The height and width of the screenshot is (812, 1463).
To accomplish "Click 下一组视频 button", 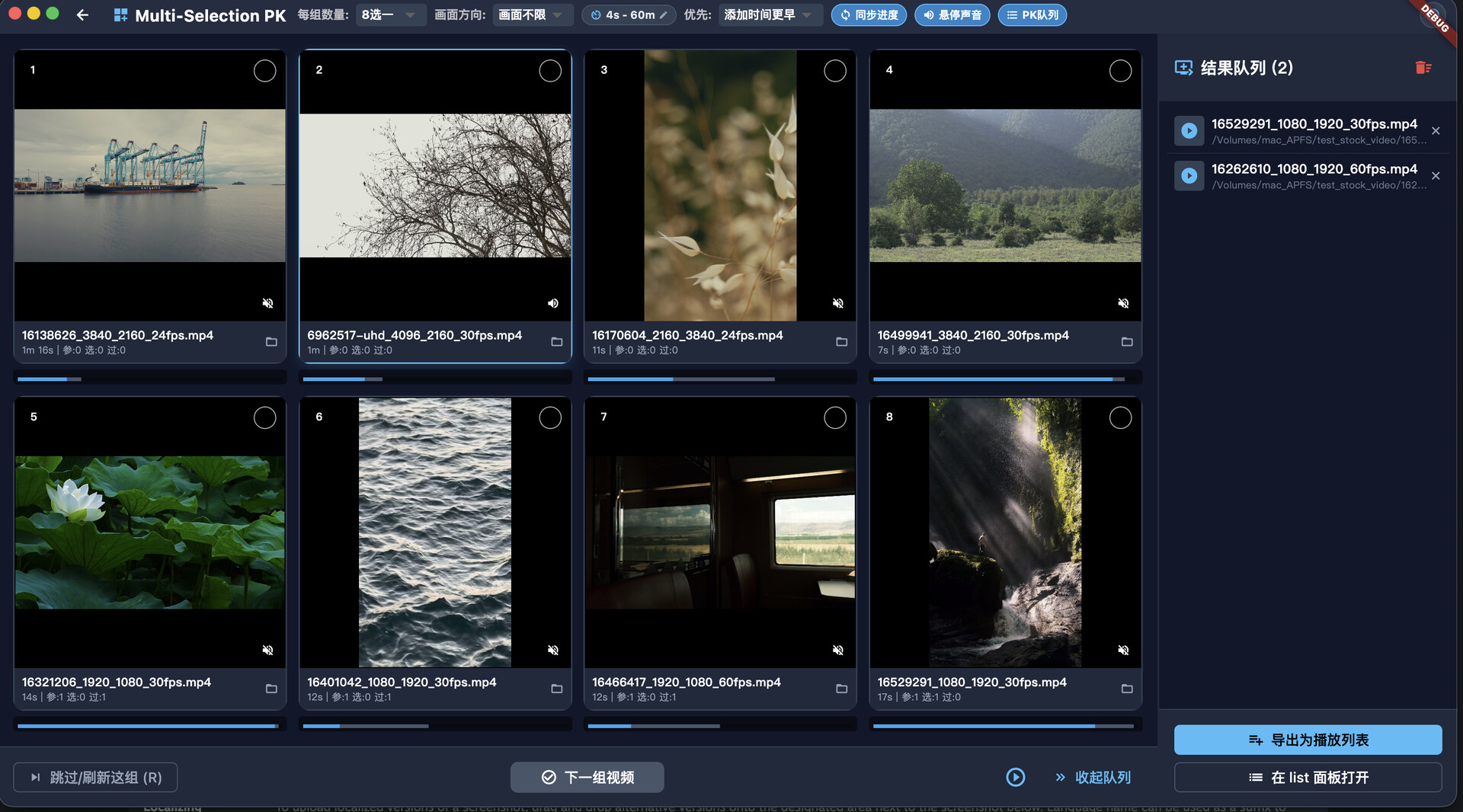I will pyautogui.click(x=587, y=777).
